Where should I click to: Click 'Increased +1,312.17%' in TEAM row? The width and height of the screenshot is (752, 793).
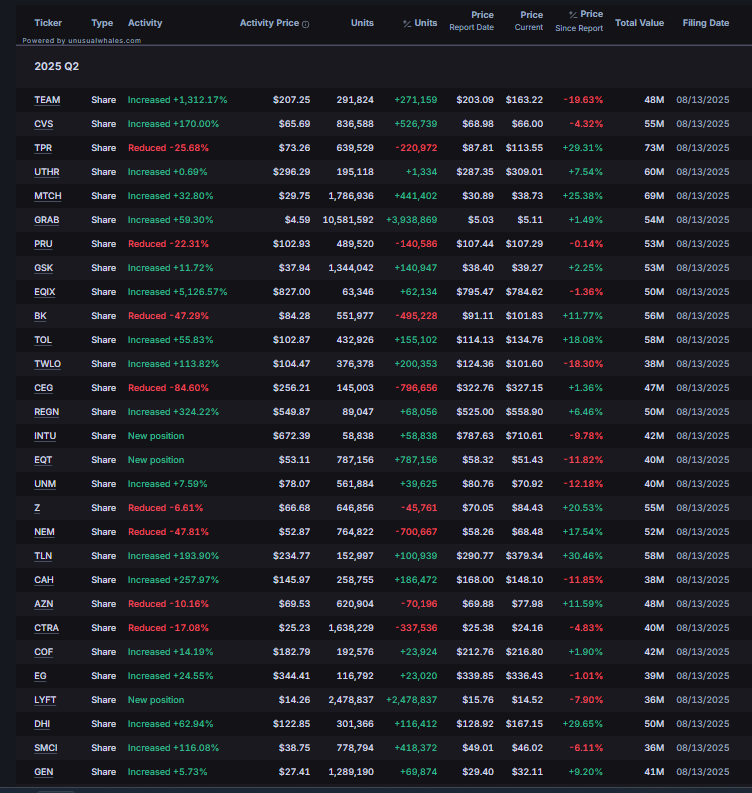pos(177,100)
